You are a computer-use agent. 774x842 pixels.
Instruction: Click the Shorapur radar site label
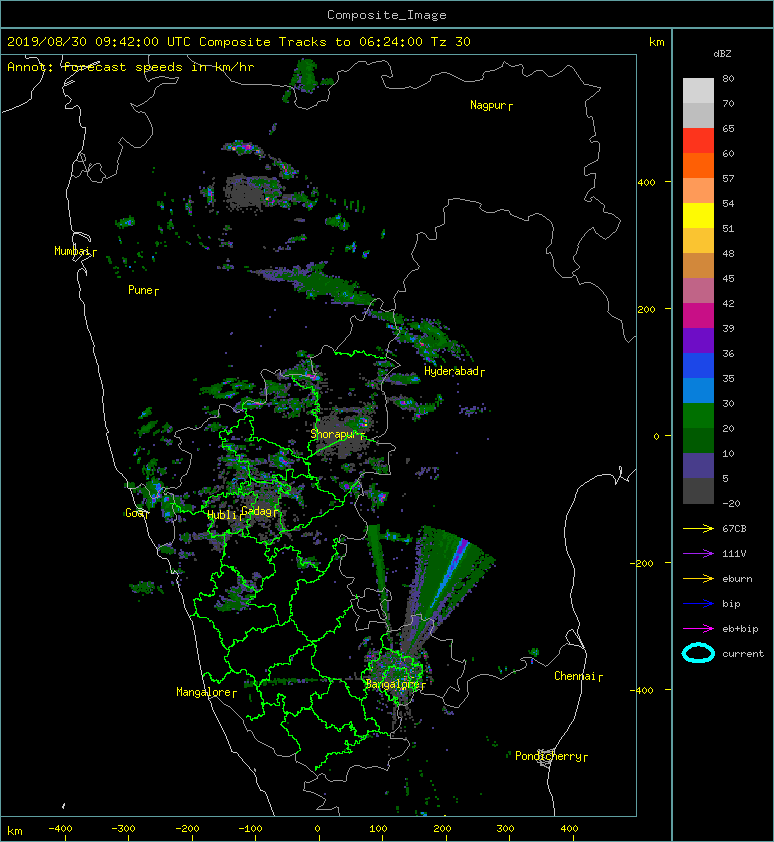[x=337, y=434]
